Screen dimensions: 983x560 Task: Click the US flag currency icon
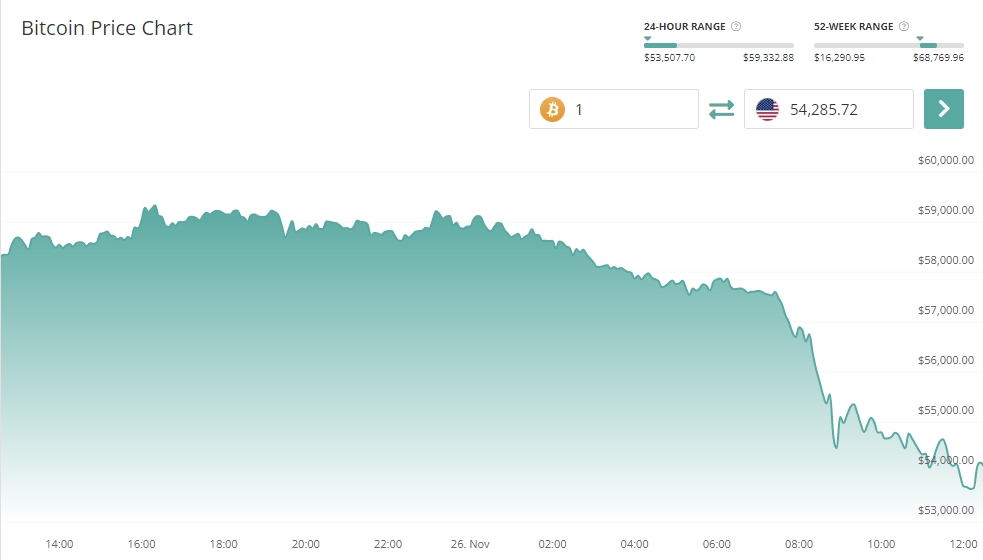[767, 109]
